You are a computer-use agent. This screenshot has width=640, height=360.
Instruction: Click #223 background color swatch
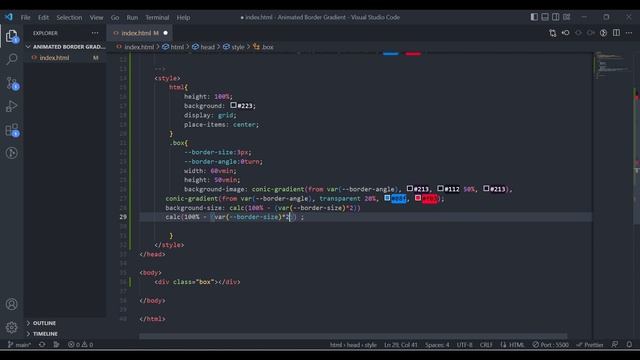pos(233,105)
